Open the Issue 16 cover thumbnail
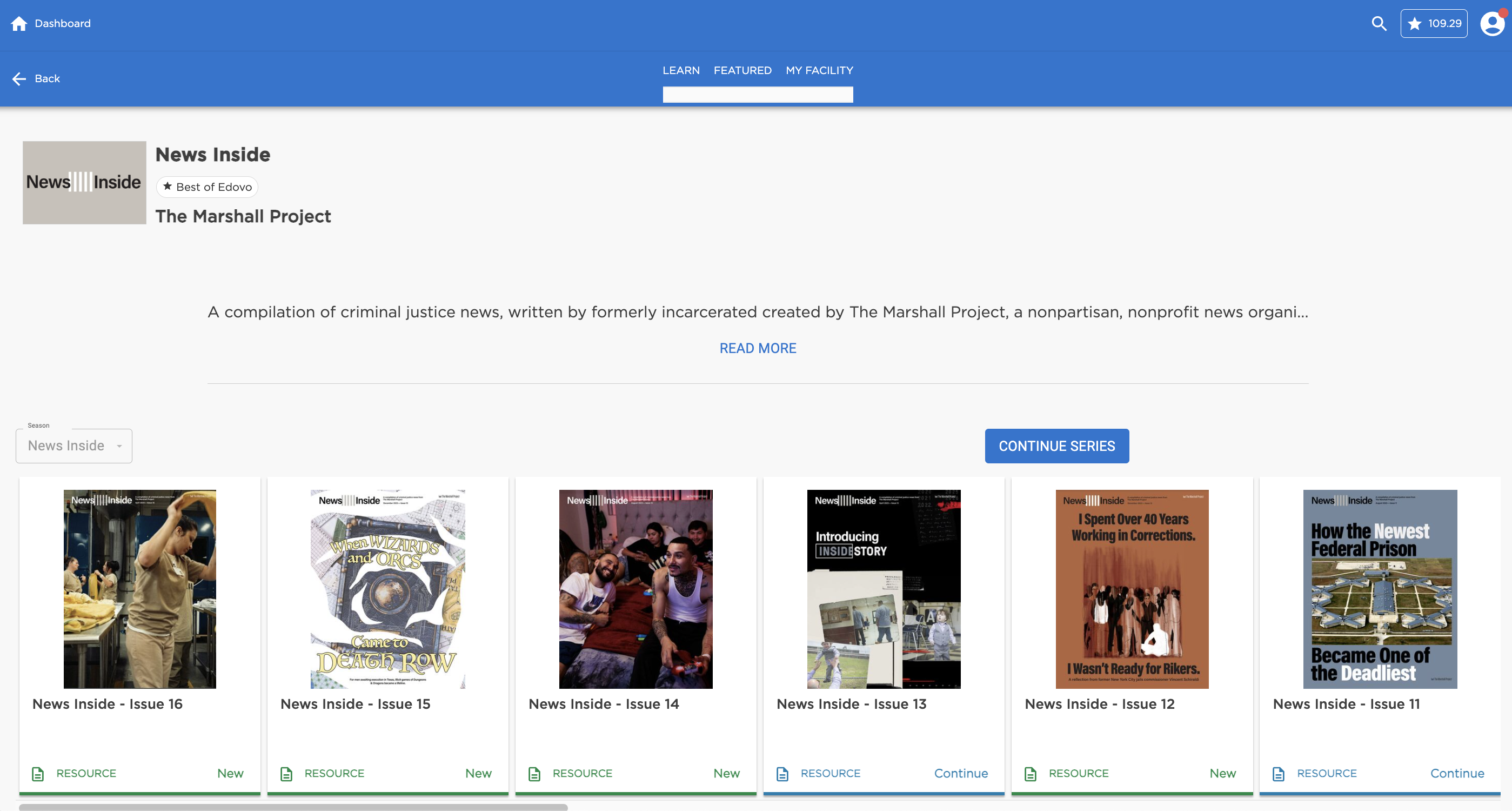The width and height of the screenshot is (1512, 811). pyautogui.click(x=140, y=589)
